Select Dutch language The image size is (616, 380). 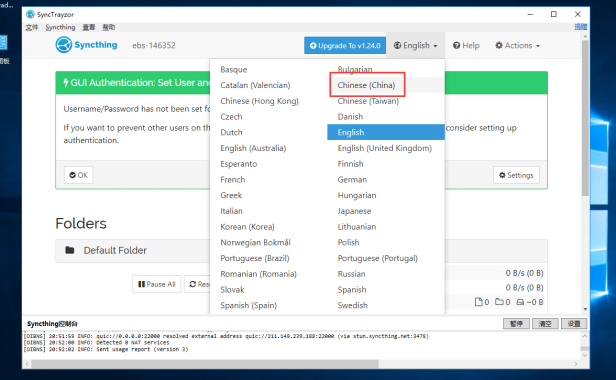pyautogui.click(x=231, y=132)
